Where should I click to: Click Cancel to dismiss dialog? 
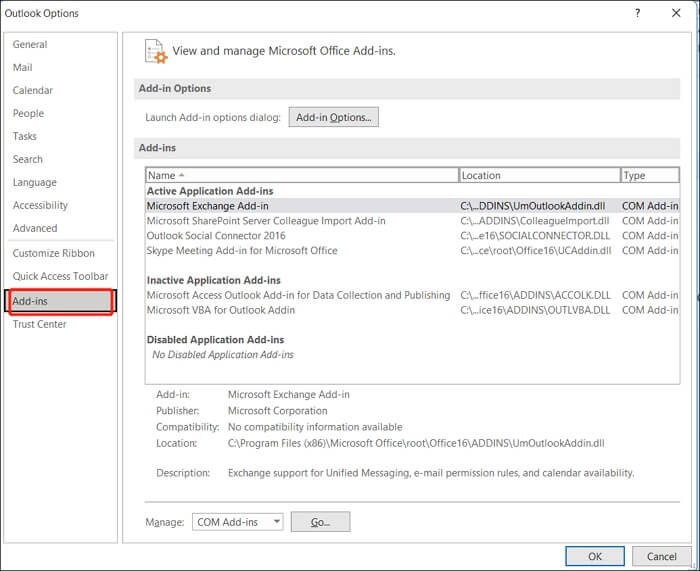(661, 556)
